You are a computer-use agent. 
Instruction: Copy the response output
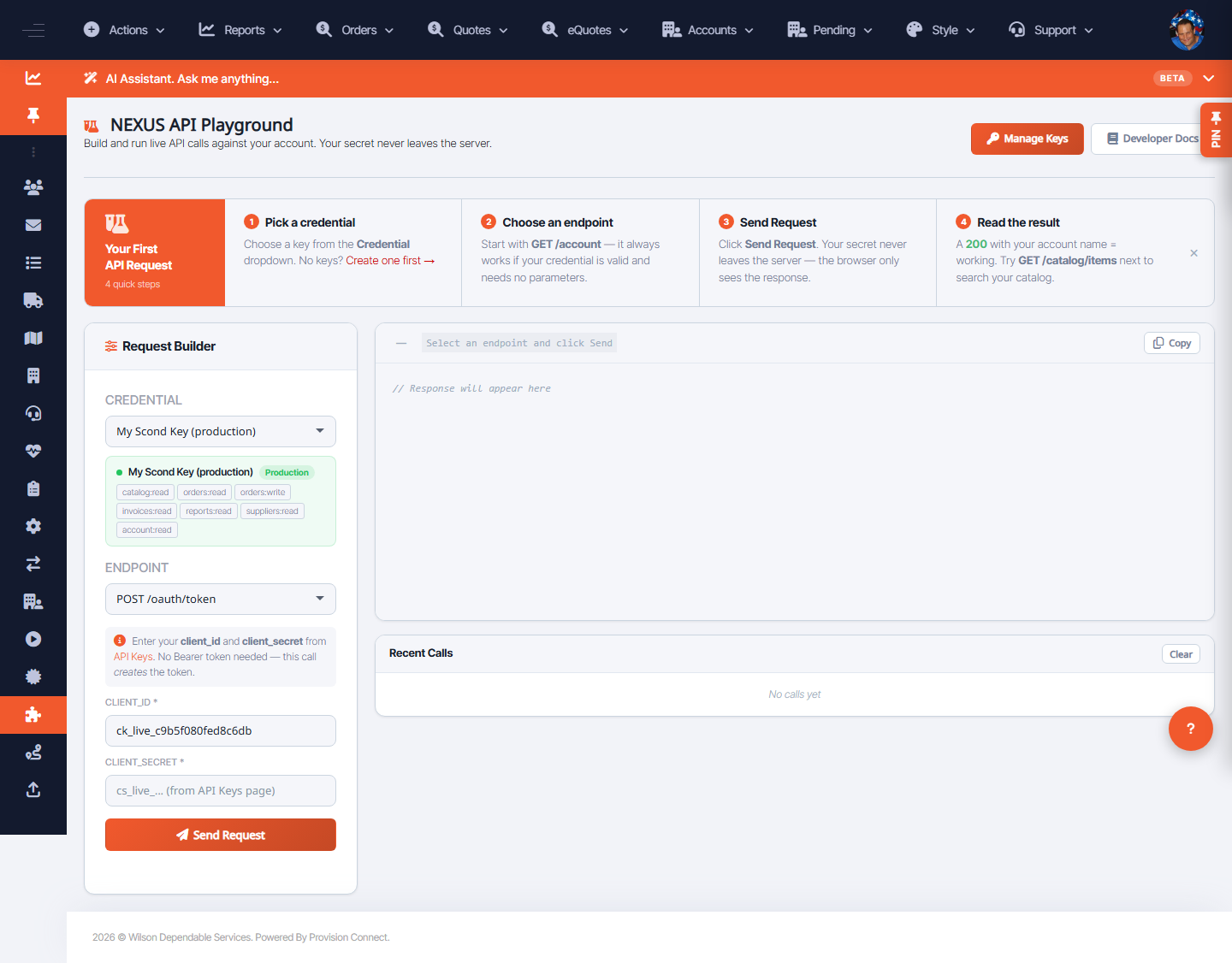[x=1172, y=343]
